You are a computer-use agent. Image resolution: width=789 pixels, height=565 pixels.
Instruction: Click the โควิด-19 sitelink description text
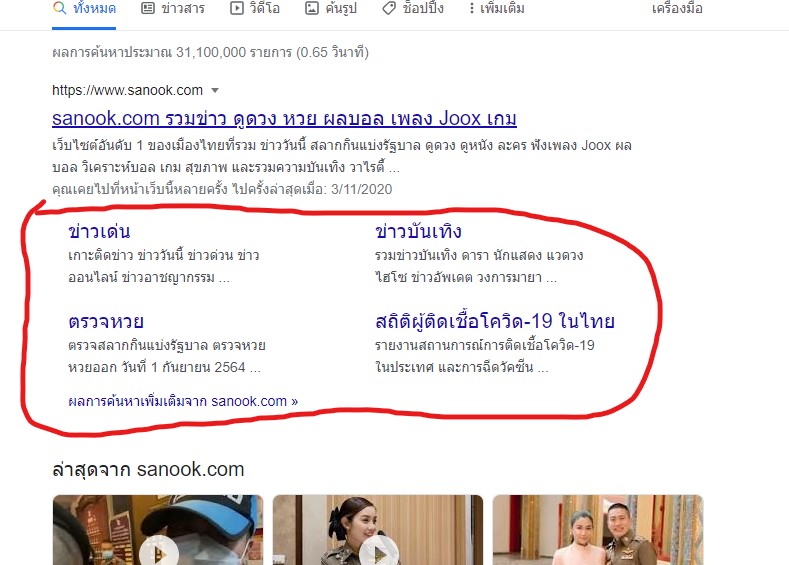click(x=485, y=356)
